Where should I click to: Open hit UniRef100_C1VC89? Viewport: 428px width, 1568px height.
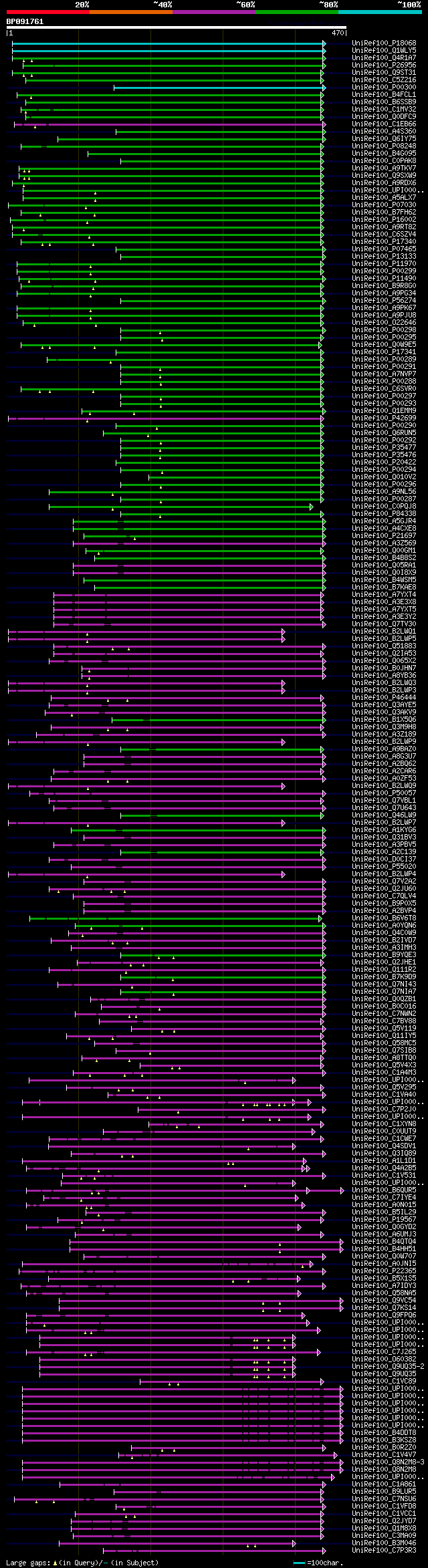(x=384, y=1382)
